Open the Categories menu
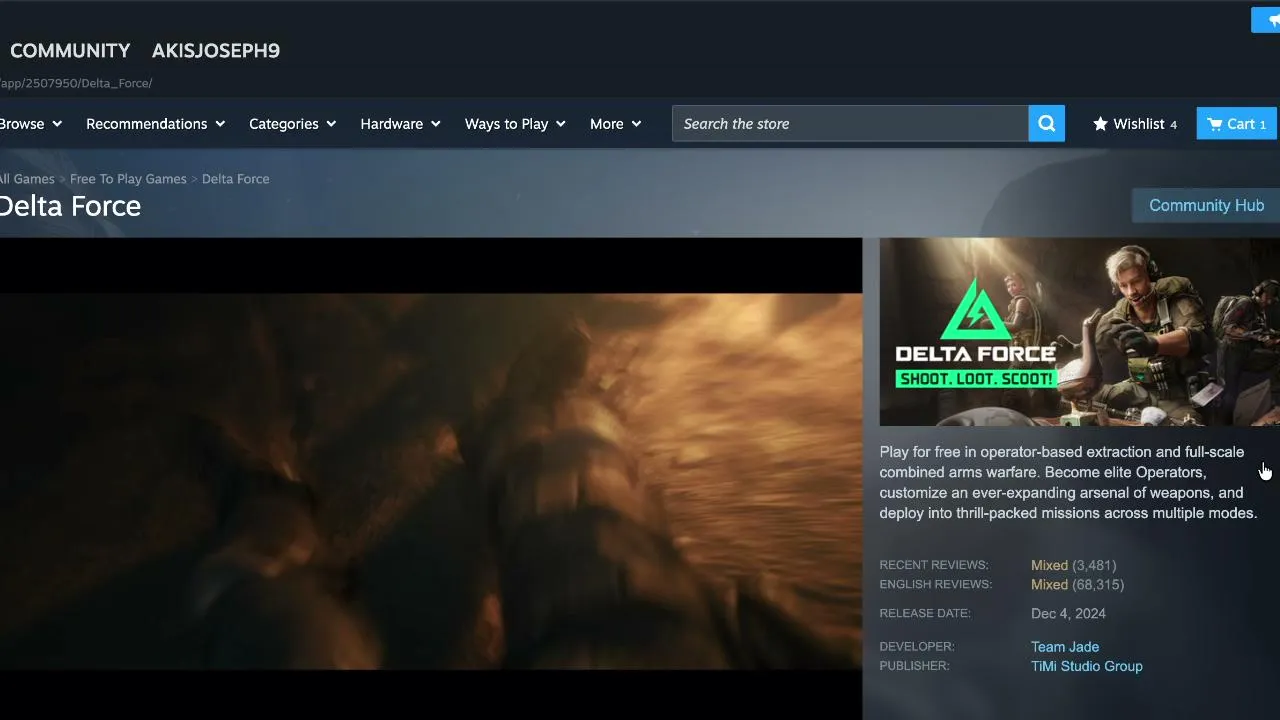The width and height of the screenshot is (1280, 720). pyautogui.click(x=292, y=124)
